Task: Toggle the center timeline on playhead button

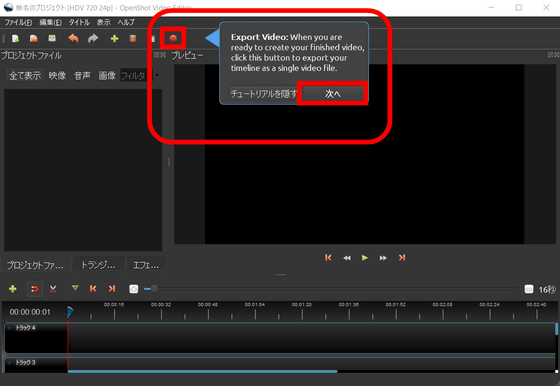Action: pos(134,289)
